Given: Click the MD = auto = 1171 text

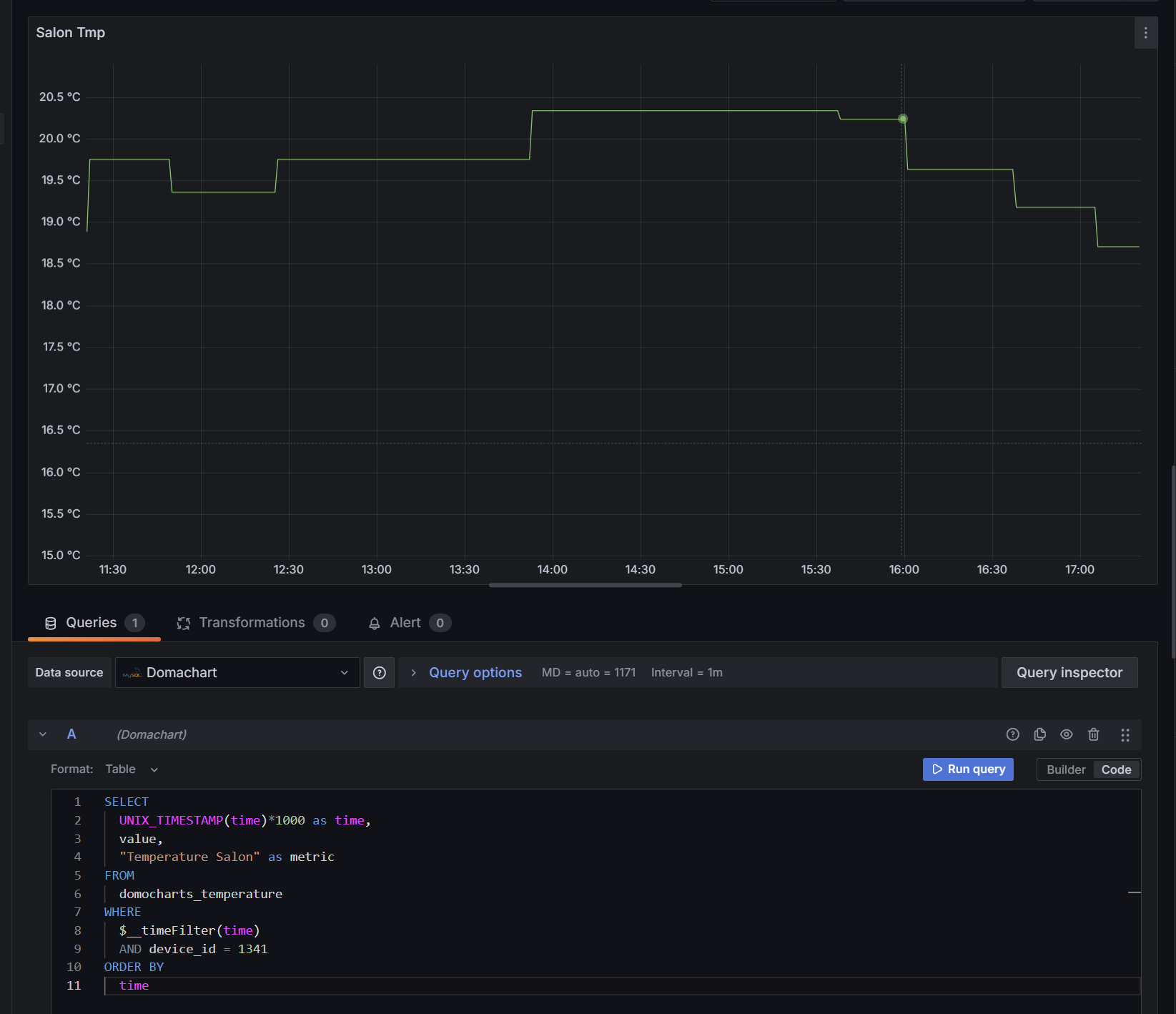Looking at the screenshot, I should (x=588, y=673).
